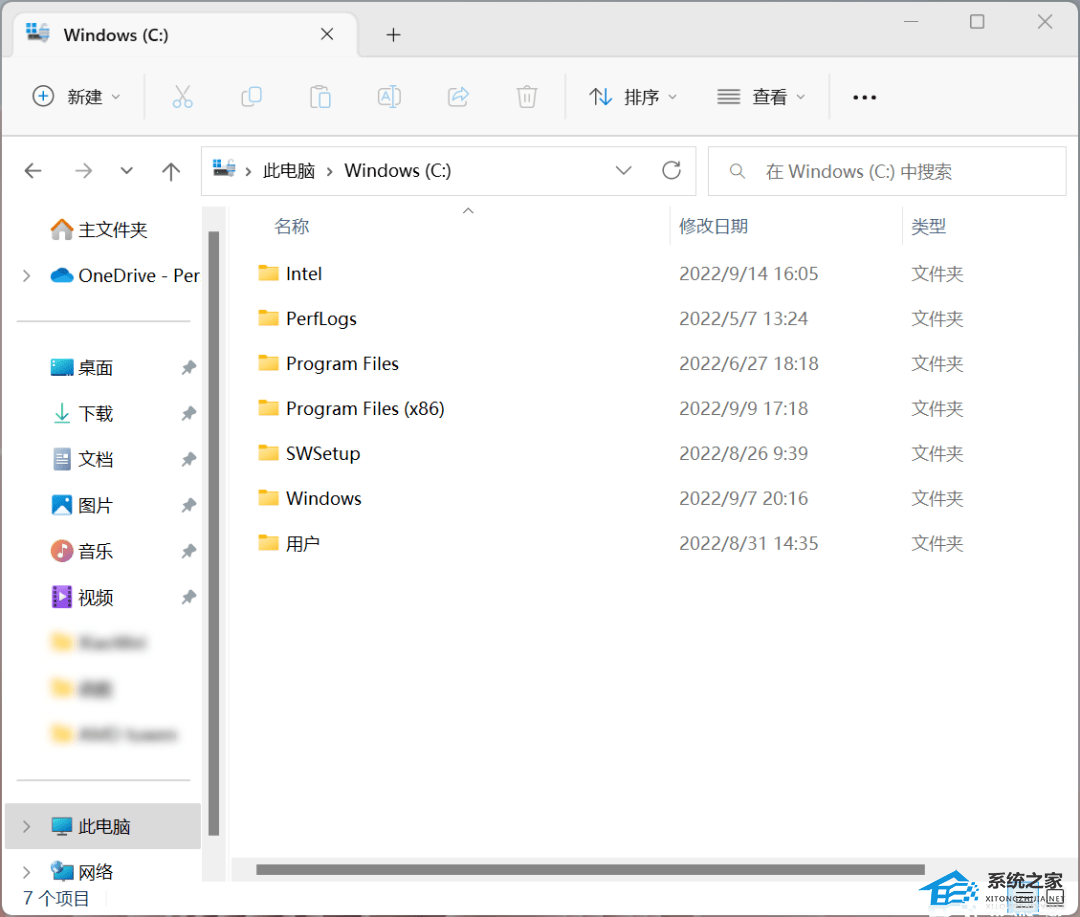Viewport: 1080px width, 917px height.
Task: Click the Rename icon in the toolbar
Action: click(x=389, y=96)
